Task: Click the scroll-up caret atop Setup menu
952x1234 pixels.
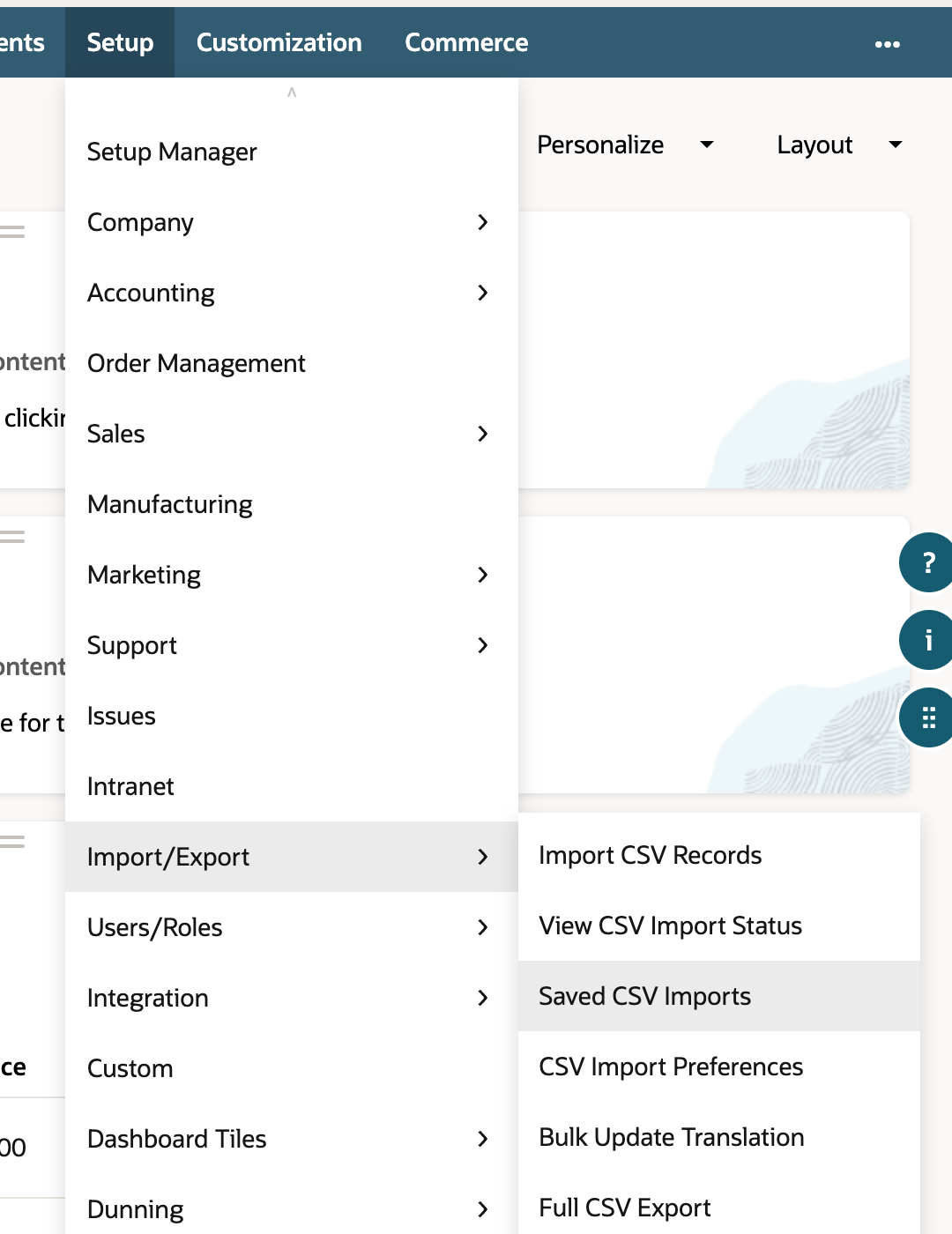Action: tap(292, 92)
